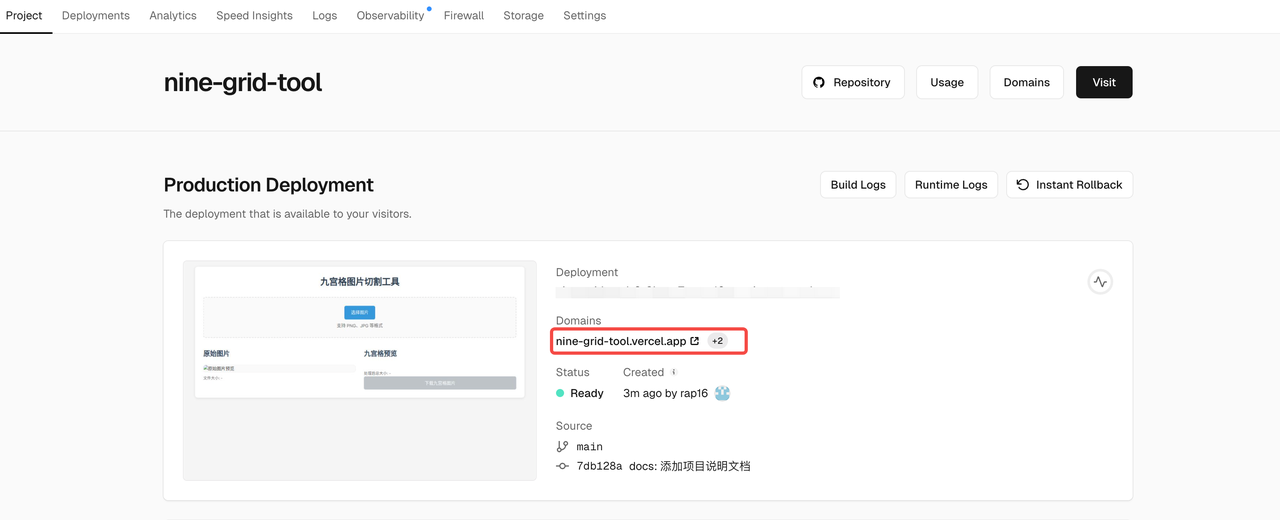Switch to the Speed Insights tab
This screenshot has width=1280, height=520.
[x=254, y=16]
